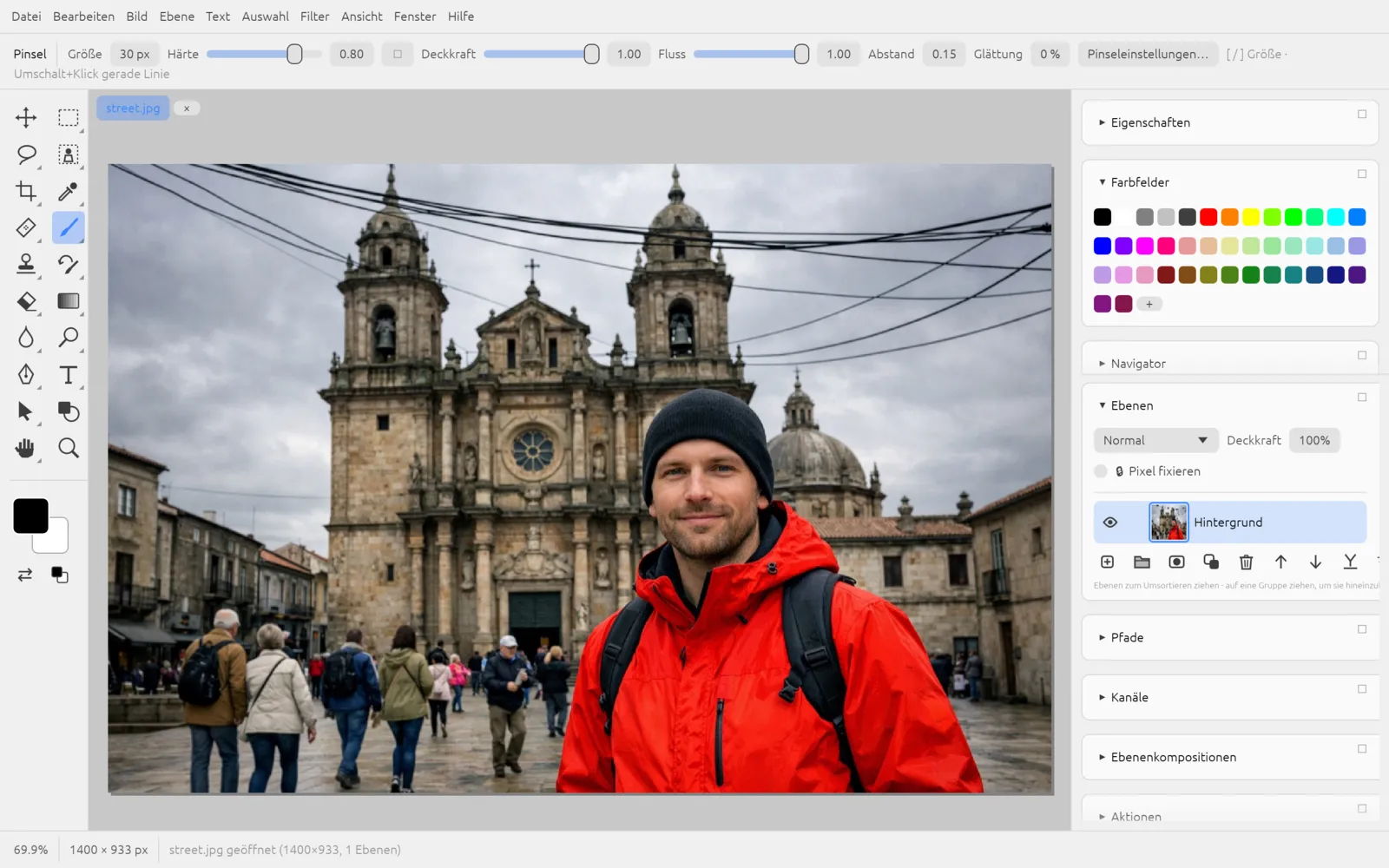
Task: Add a new swatch with plus button
Action: pos(1149,304)
